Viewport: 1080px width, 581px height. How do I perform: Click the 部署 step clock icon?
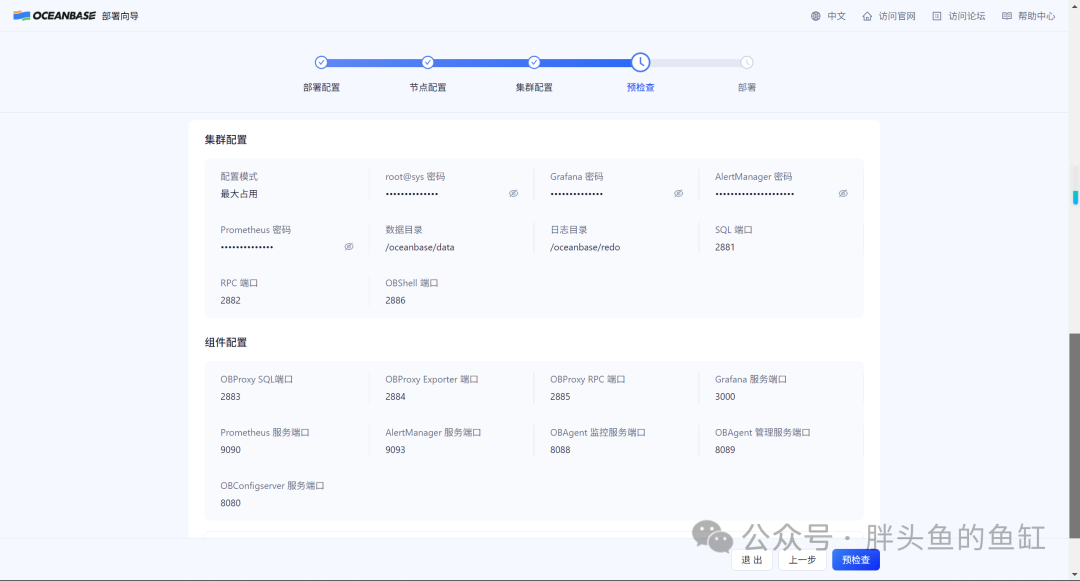(747, 63)
